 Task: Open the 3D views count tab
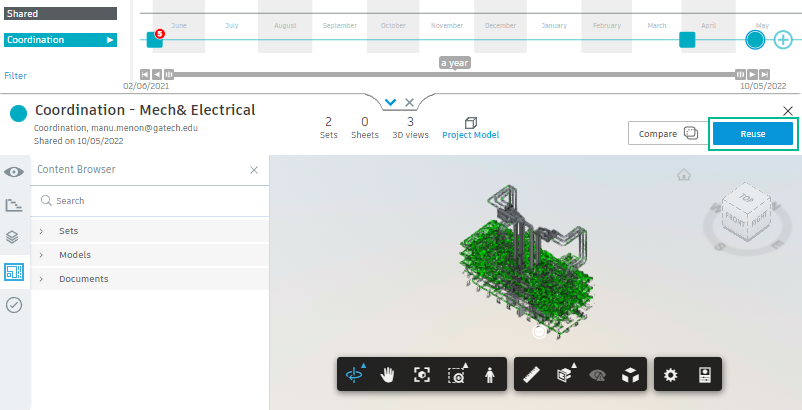pos(410,127)
